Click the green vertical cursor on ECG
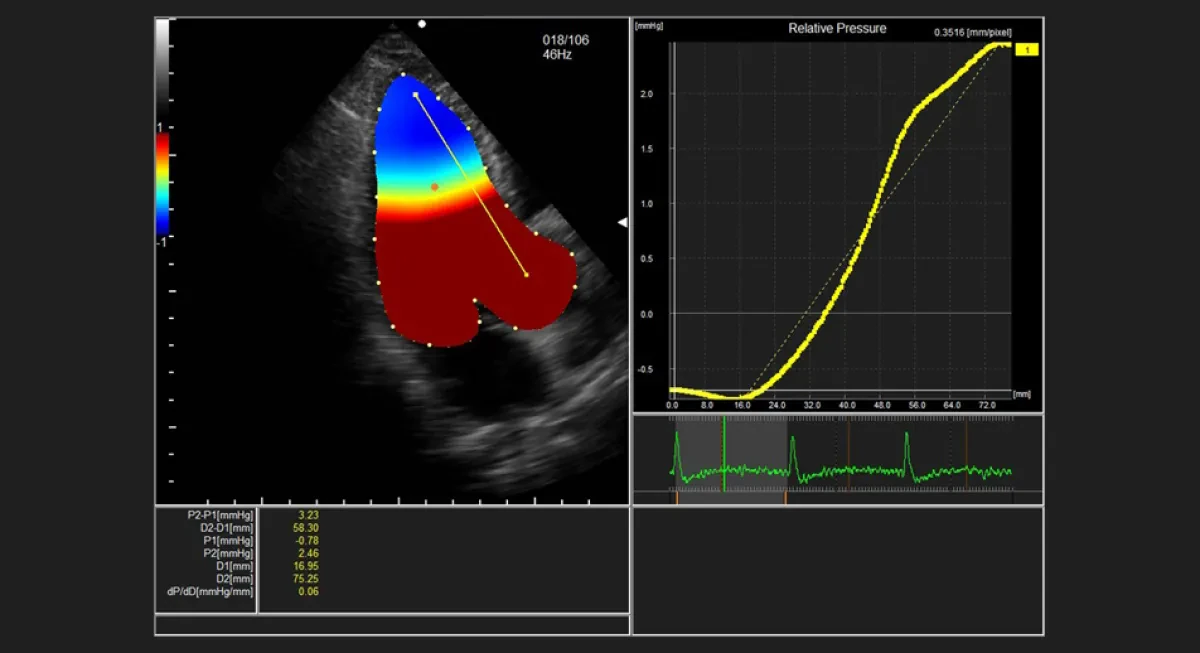1200x653 pixels. [x=723, y=454]
